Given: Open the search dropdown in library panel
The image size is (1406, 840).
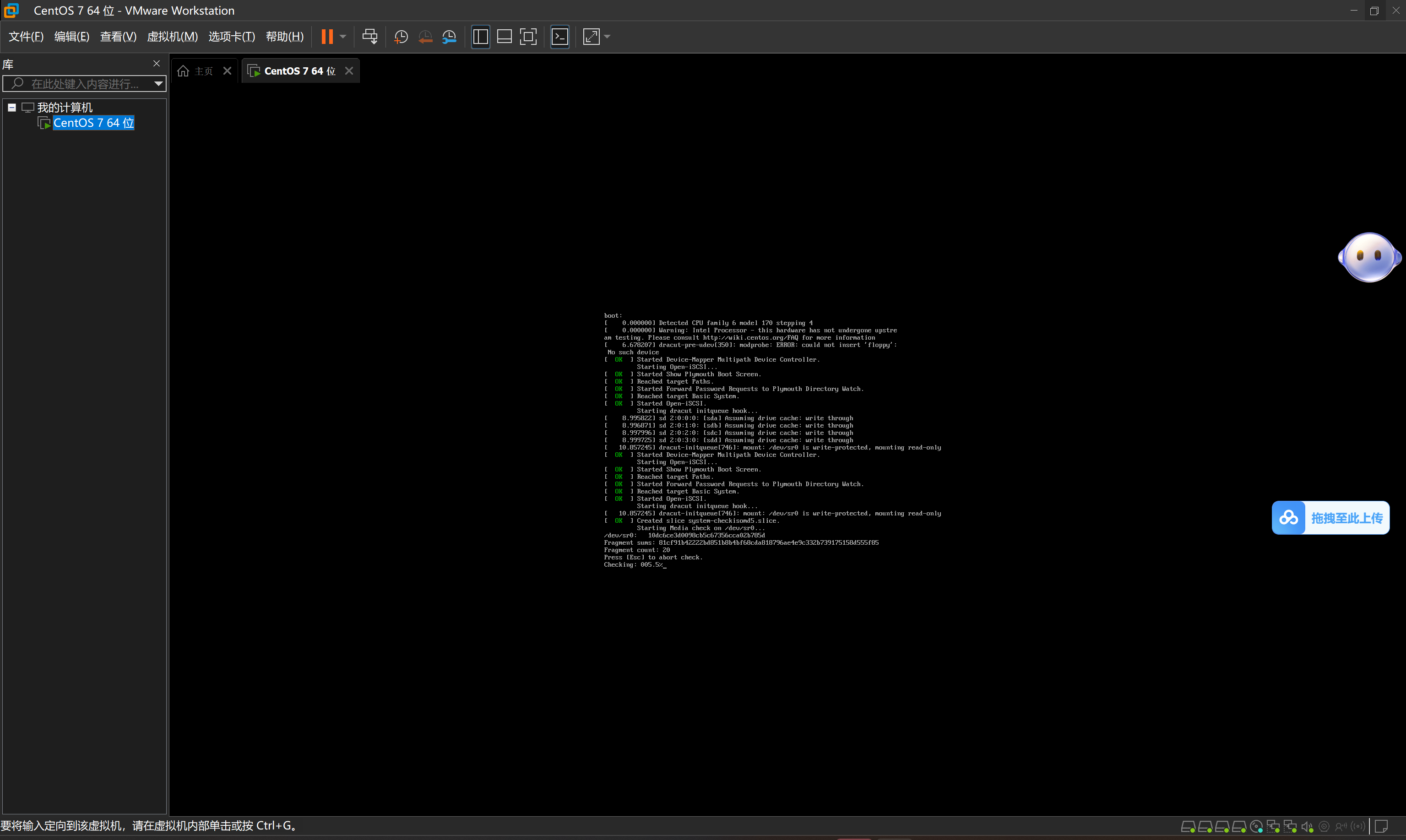Looking at the screenshot, I should tap(158, 83).
